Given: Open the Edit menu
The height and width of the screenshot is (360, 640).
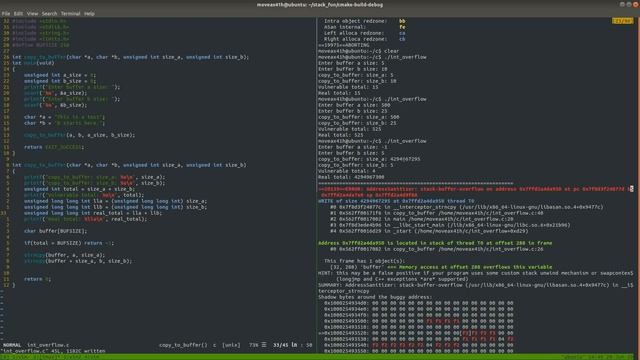Looking at the screenshot, I should point(18,13).
